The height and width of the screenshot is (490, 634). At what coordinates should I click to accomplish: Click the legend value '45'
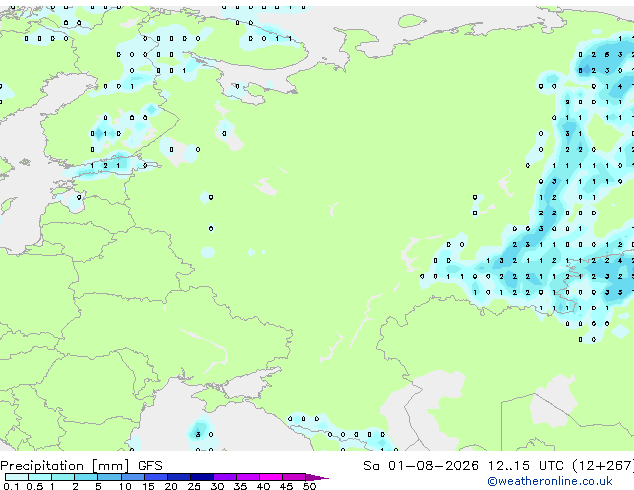click(x=286, y=486)
